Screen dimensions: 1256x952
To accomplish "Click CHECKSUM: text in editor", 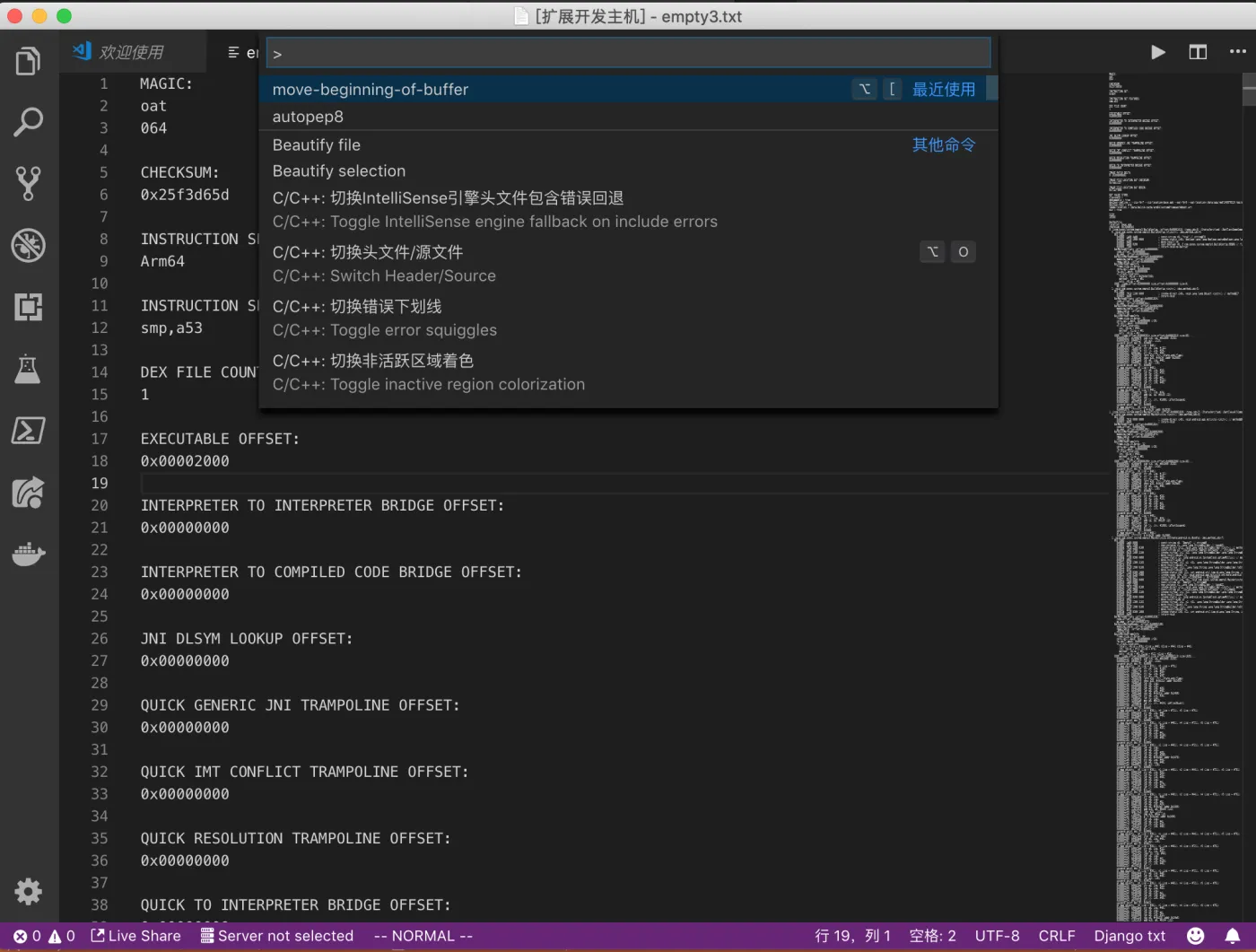I will (179, 172).
